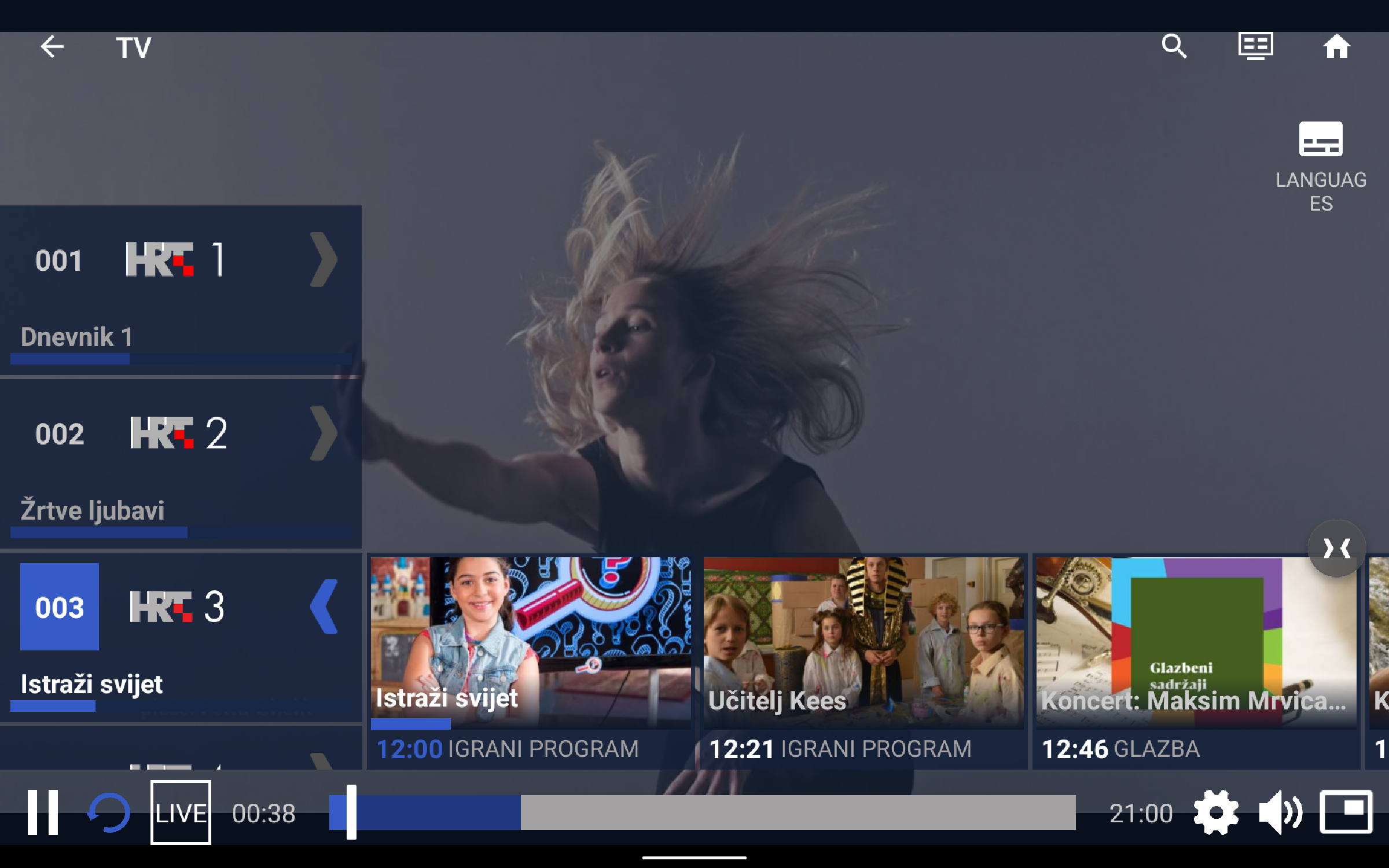Jump to LIVE broadcast
The image size is (1389, 868).
(181, 812)
